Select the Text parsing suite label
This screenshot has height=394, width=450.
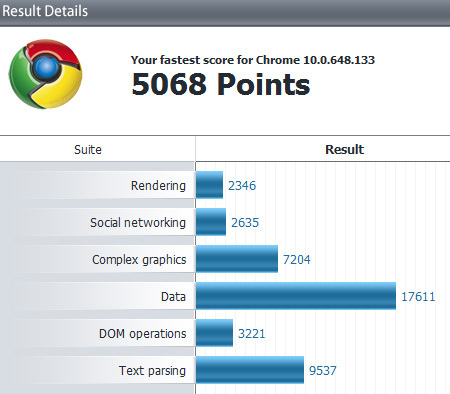click(x=152, y=371)
